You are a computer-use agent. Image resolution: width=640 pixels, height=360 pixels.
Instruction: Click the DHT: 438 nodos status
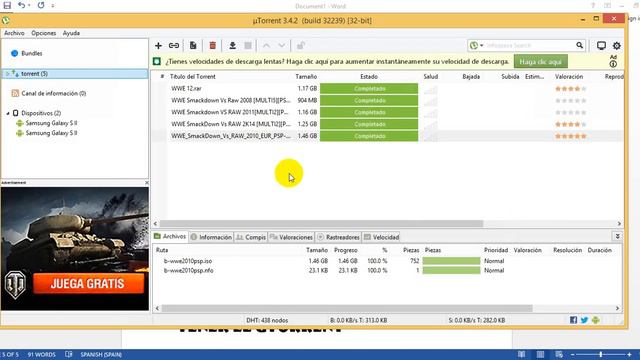[x=267, y=320]
